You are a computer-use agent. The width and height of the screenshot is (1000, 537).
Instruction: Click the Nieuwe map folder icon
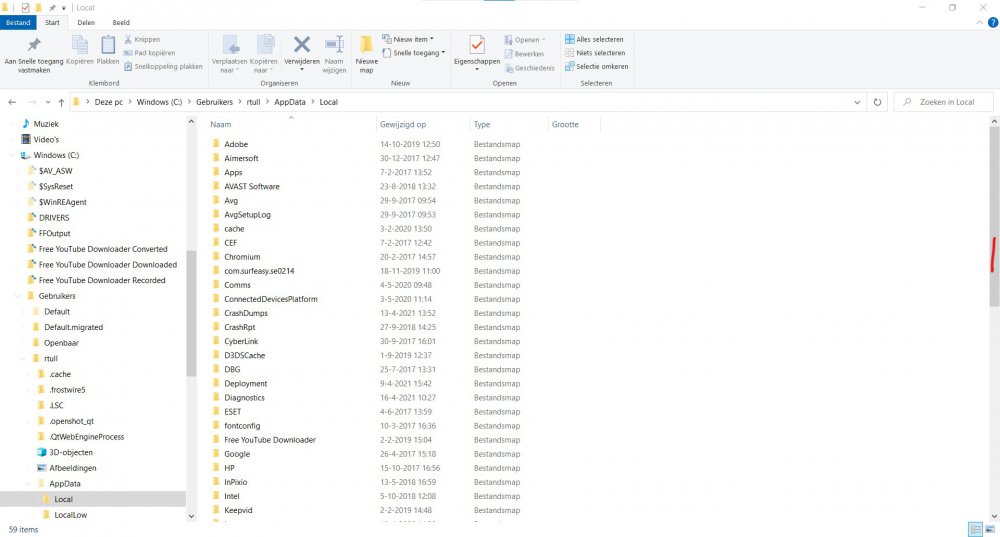click(x=366, y=46)
